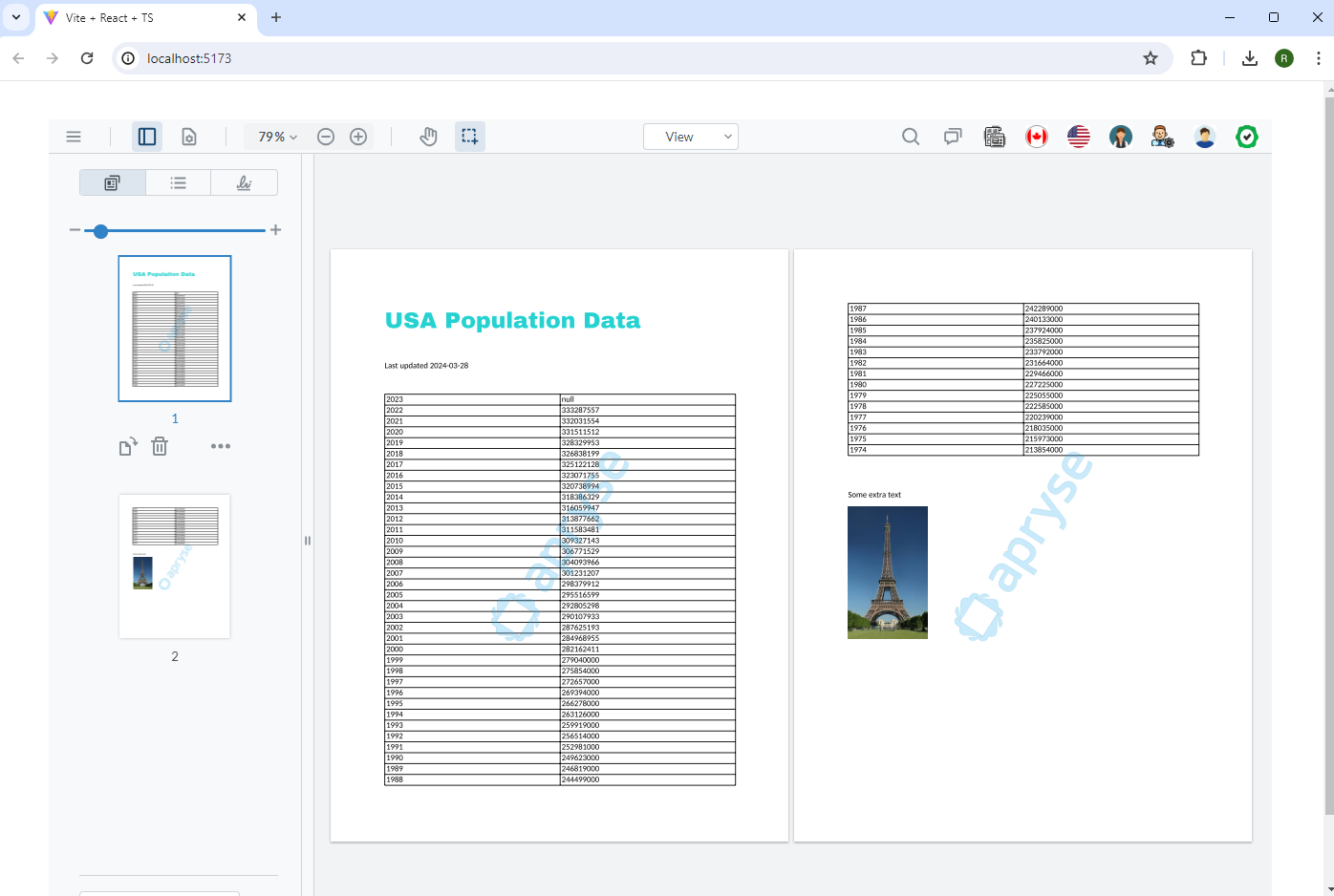
Task: Increase thumbnail size with plus button
Action: (x=276, y=230)
